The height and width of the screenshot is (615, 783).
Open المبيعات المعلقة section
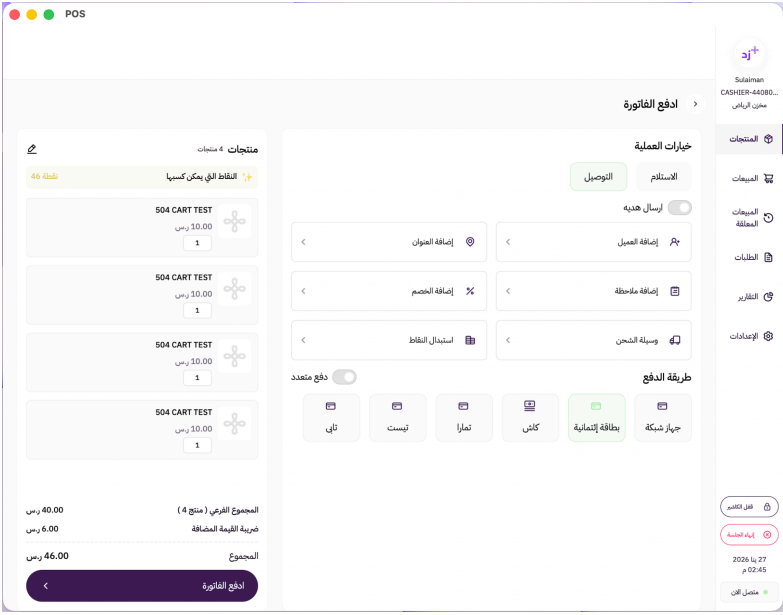pyautogui.click(x=749, y=218)
